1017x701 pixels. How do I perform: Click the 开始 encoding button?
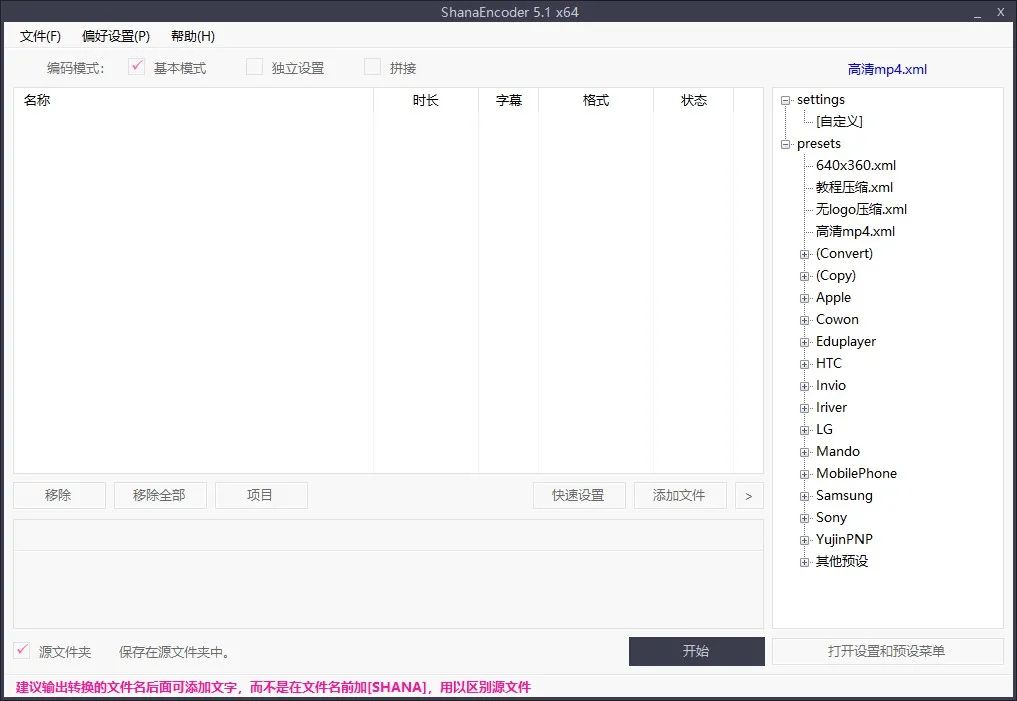tap(696, 651)
